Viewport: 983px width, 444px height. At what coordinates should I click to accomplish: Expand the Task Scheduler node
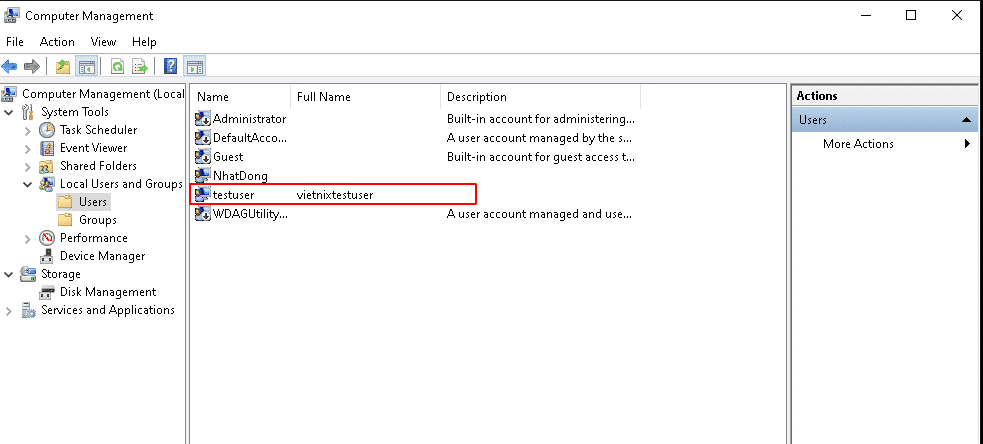27,130
